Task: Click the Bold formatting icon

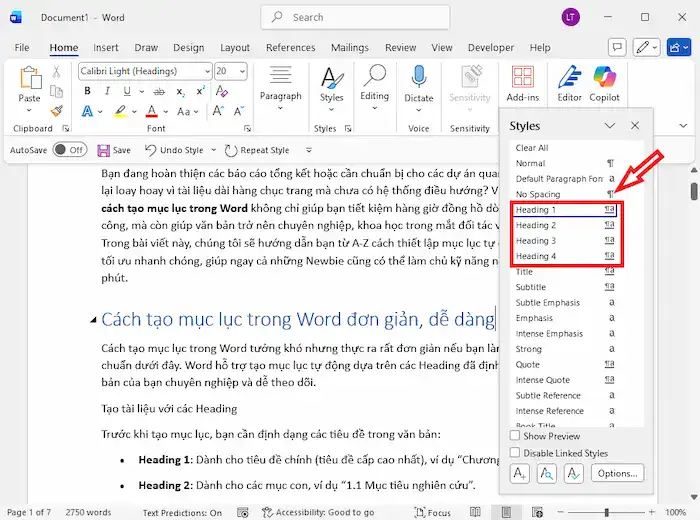Action: tap(87, 91)
